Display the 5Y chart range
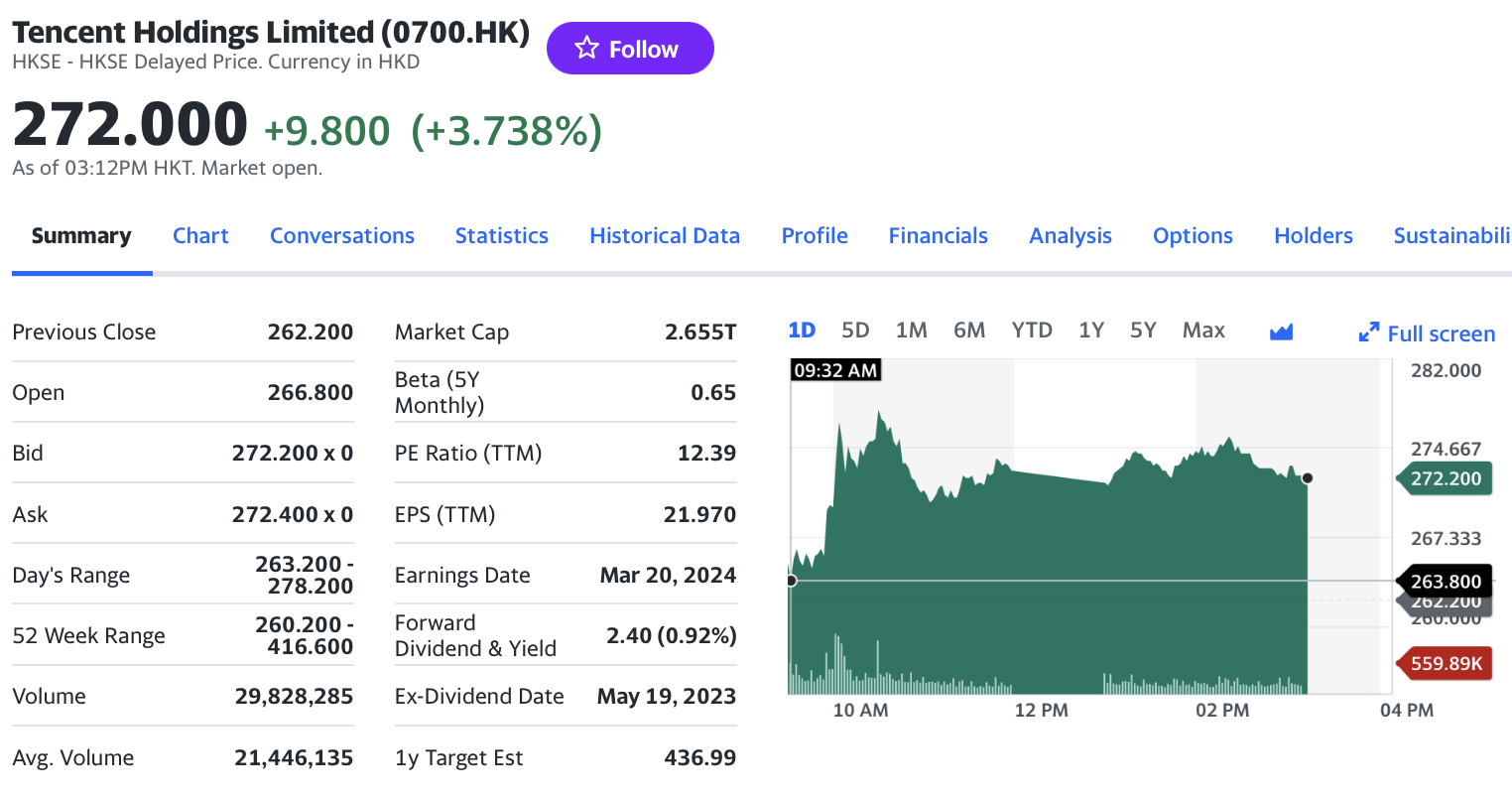Screen dimensions: 1512x800 coord(1143,331)
